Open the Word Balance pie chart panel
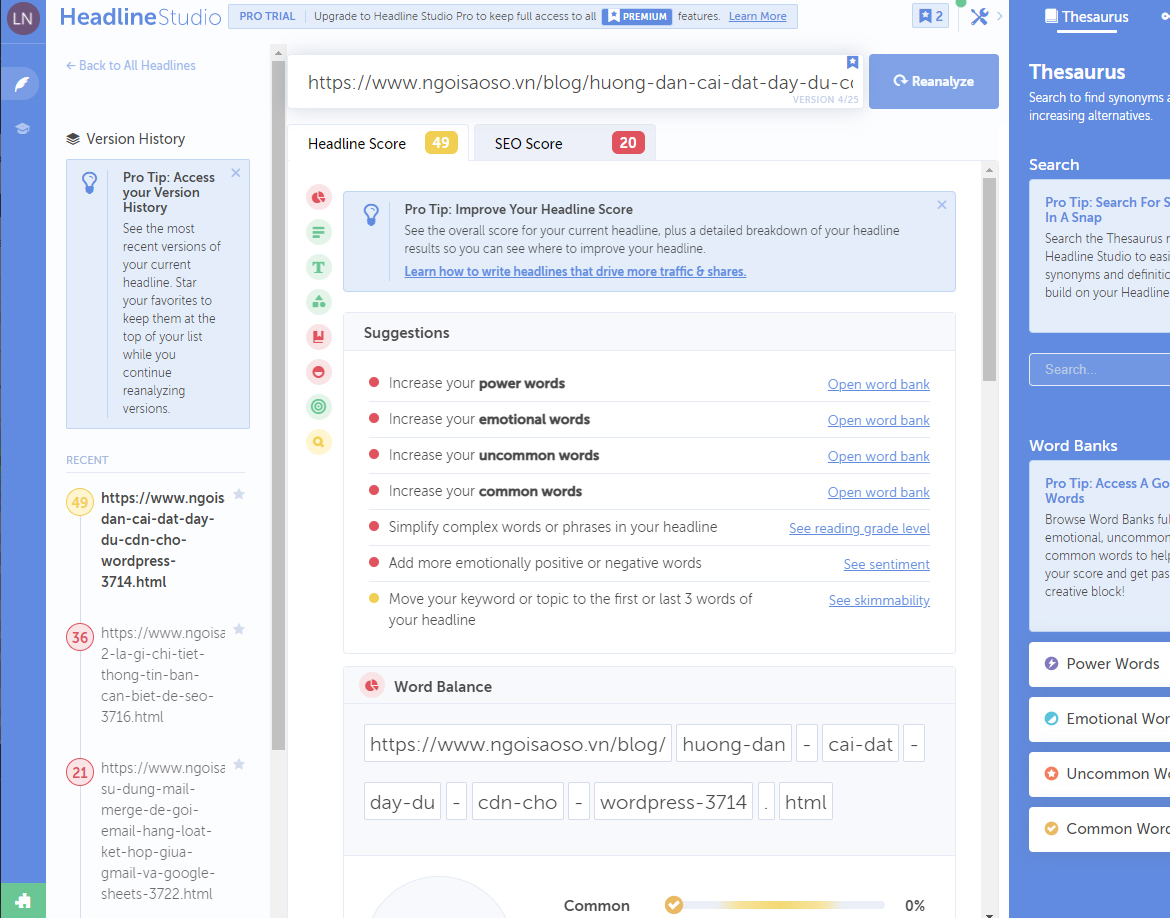 [x=318, y=197]
